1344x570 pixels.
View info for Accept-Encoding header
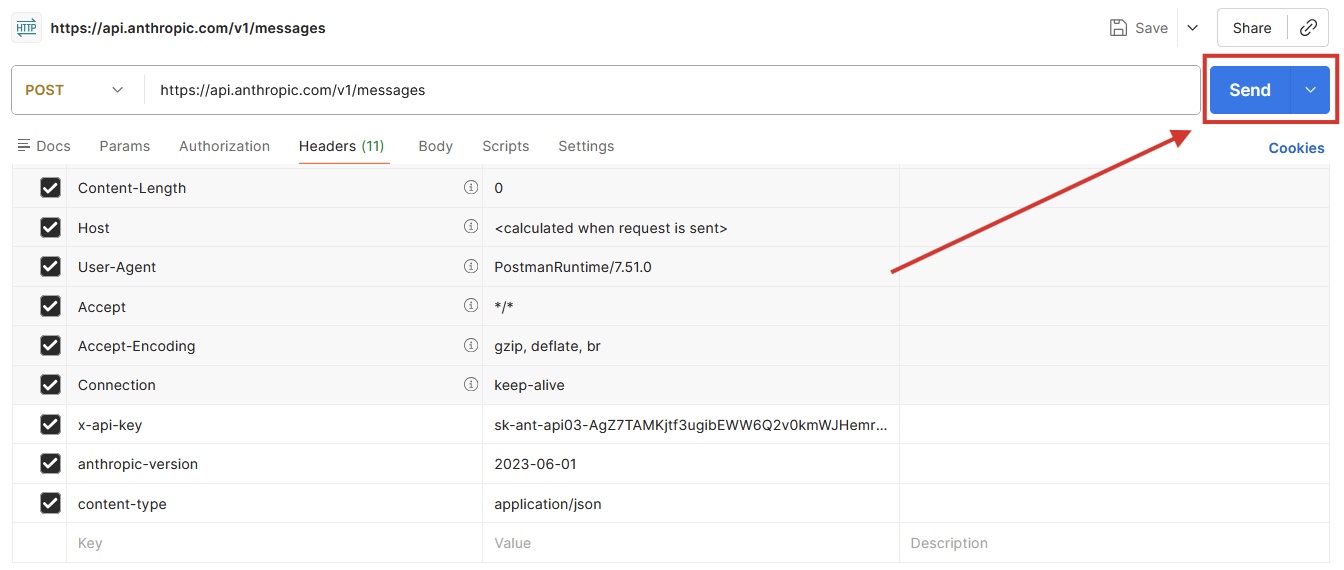point(471,346)
